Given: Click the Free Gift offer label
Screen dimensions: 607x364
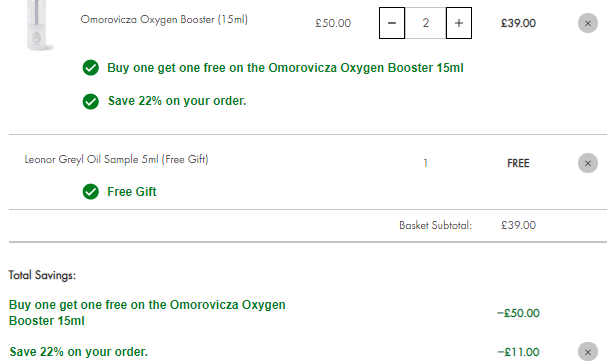Looking at the screenshot, I should tap(132, 192).
